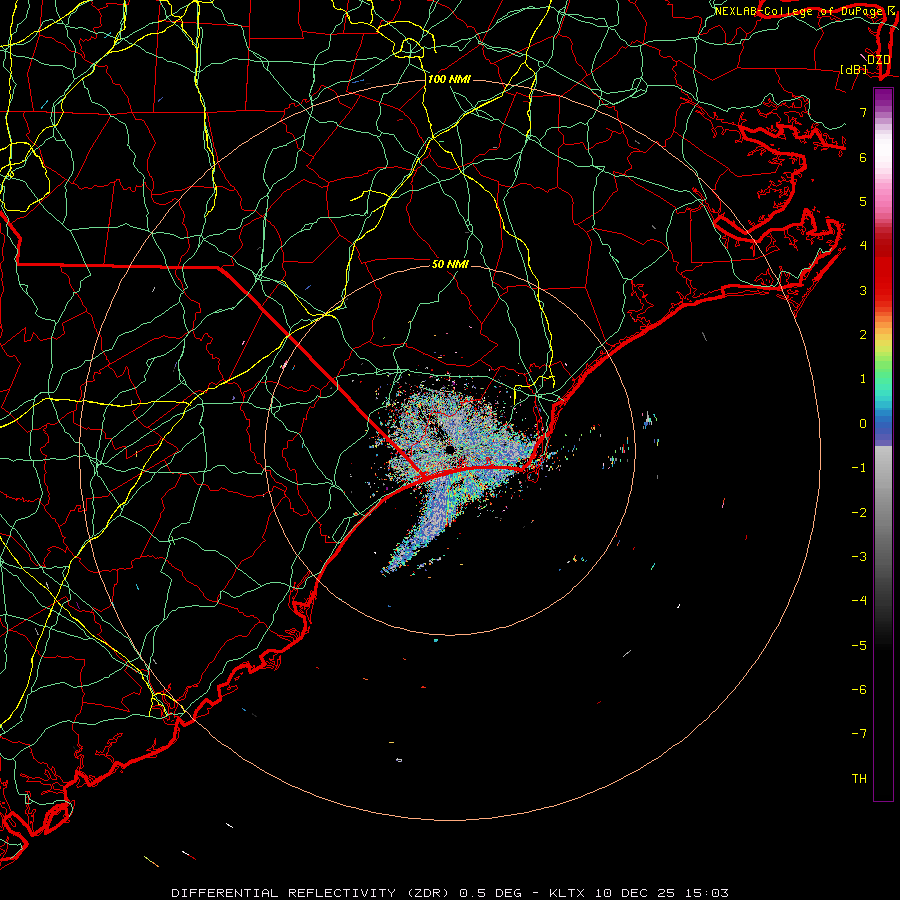The image size is (900, 900).
Task: Click the 3 value on the scale
Action: (863, 290)
